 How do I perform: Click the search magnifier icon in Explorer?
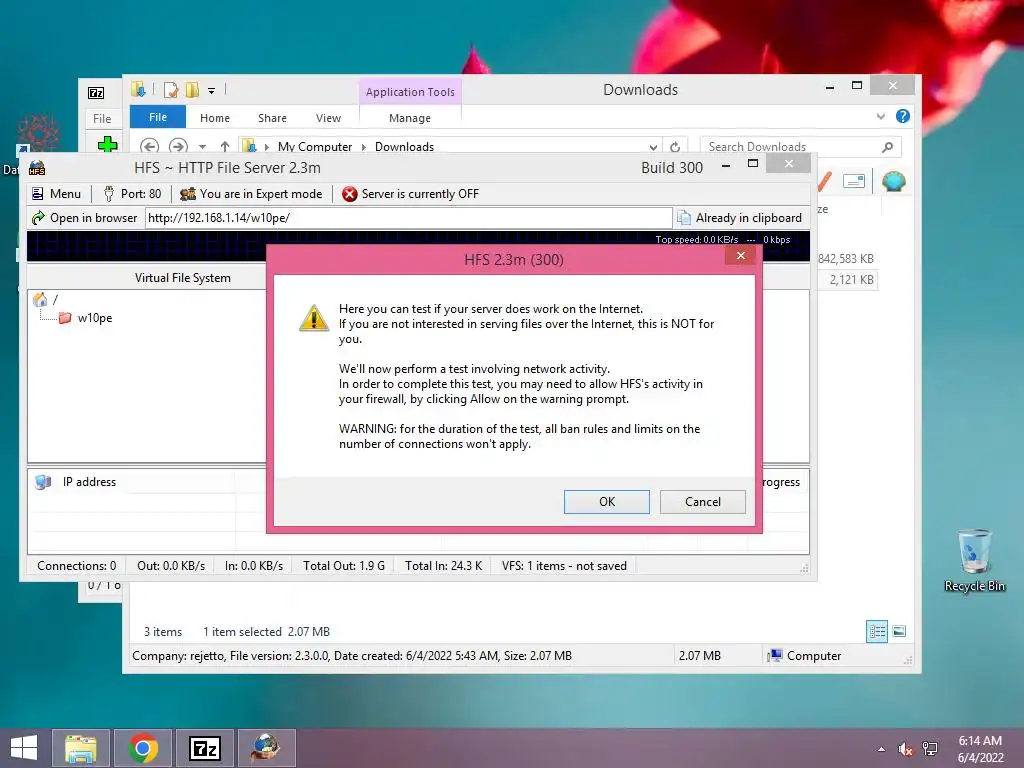[x=888, y=147]
